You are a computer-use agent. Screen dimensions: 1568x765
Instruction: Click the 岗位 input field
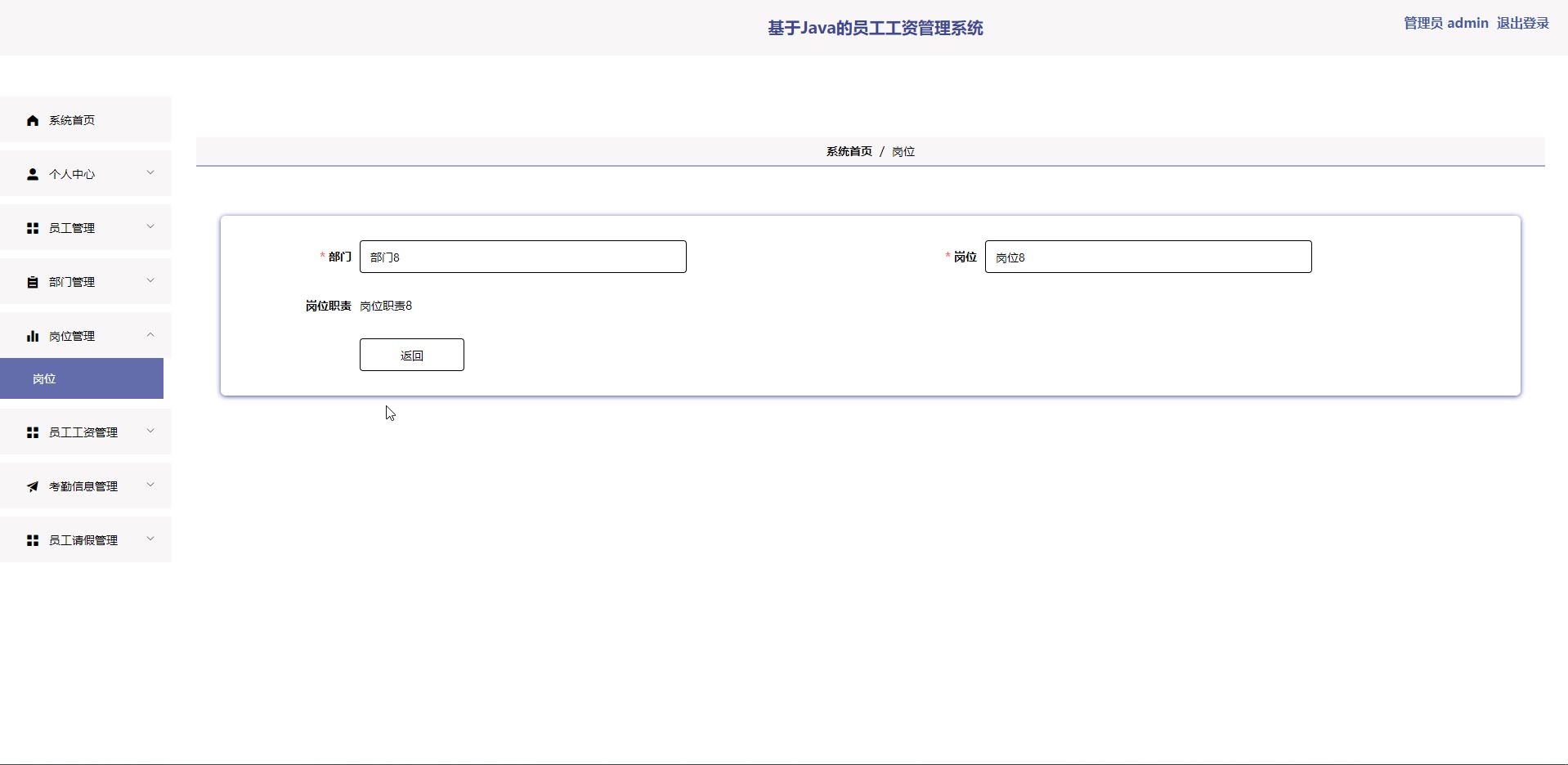click(1149, 257)
